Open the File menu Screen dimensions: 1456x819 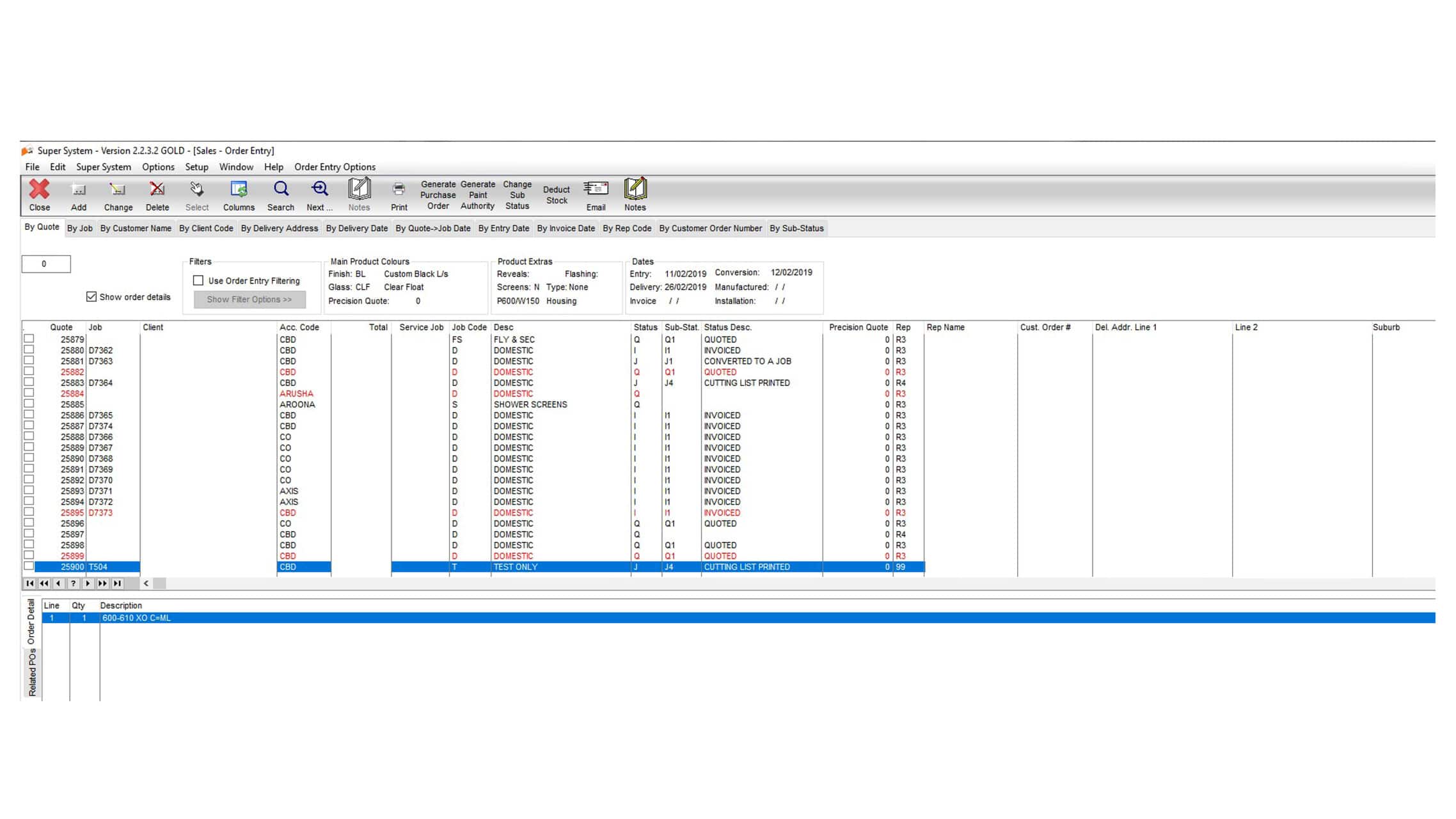tap(32, 167)
